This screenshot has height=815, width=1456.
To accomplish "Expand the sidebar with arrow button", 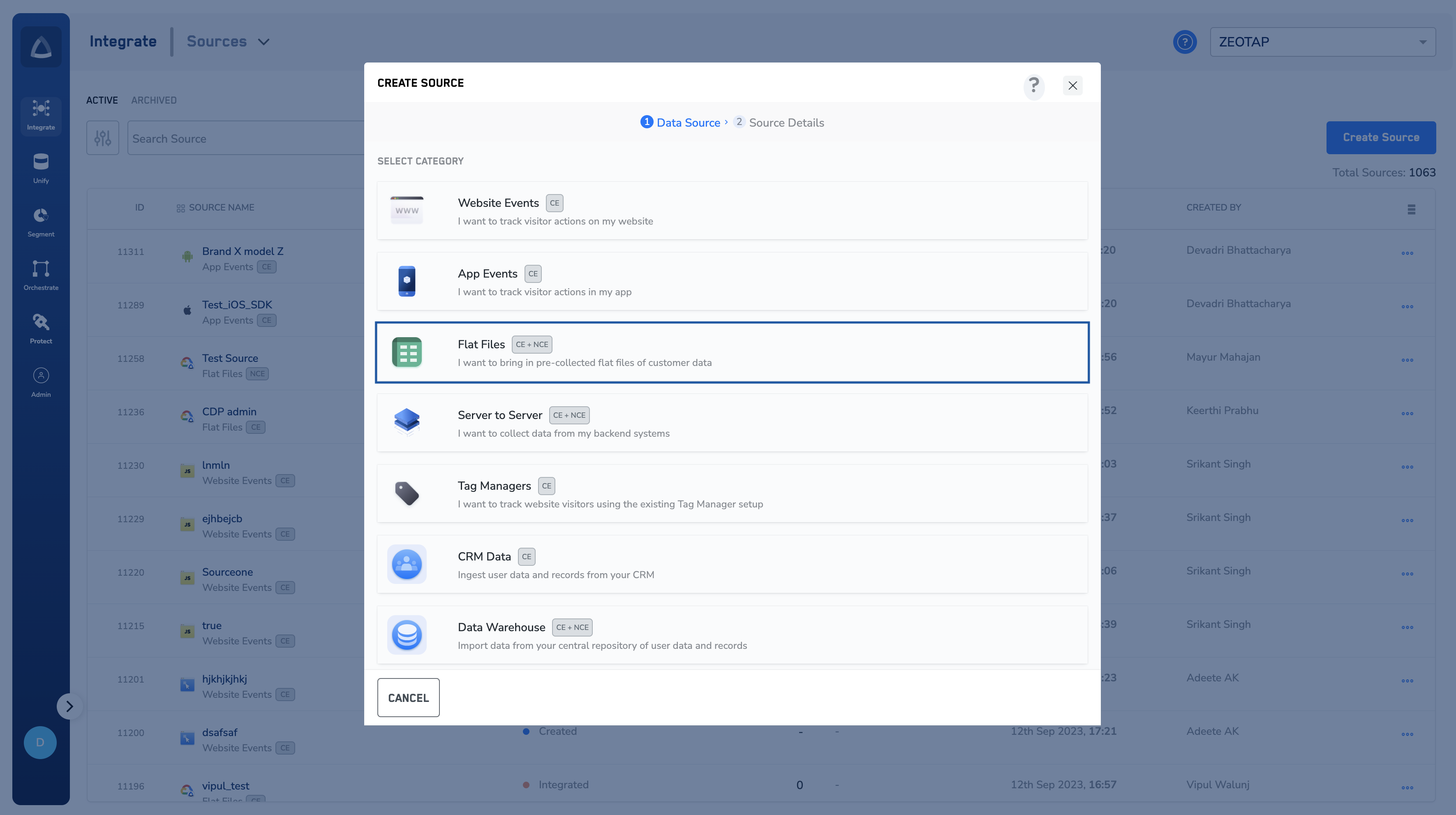I will tap(69, 706).
